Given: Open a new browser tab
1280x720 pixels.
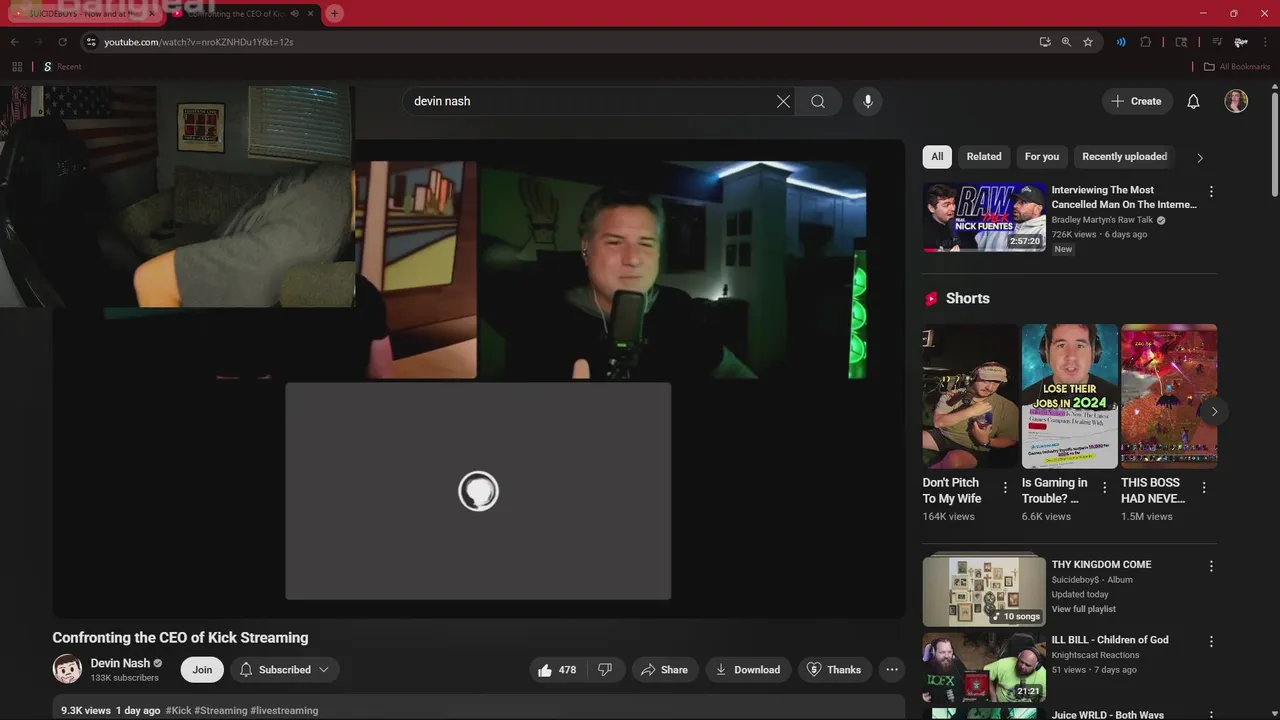Looking at the screenshot, I should pos(334,13).
